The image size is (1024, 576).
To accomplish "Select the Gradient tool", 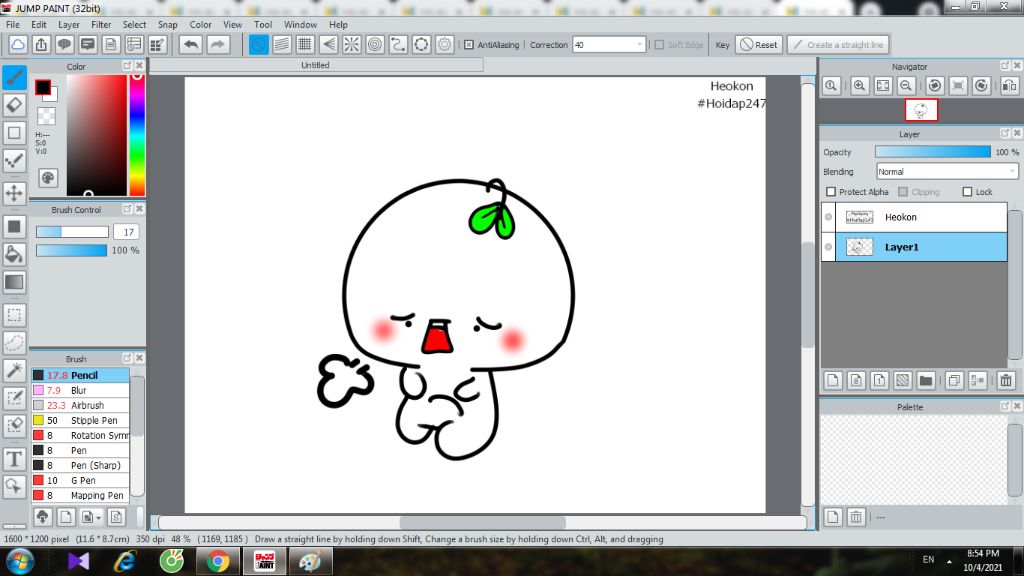I will coord(14,282).
